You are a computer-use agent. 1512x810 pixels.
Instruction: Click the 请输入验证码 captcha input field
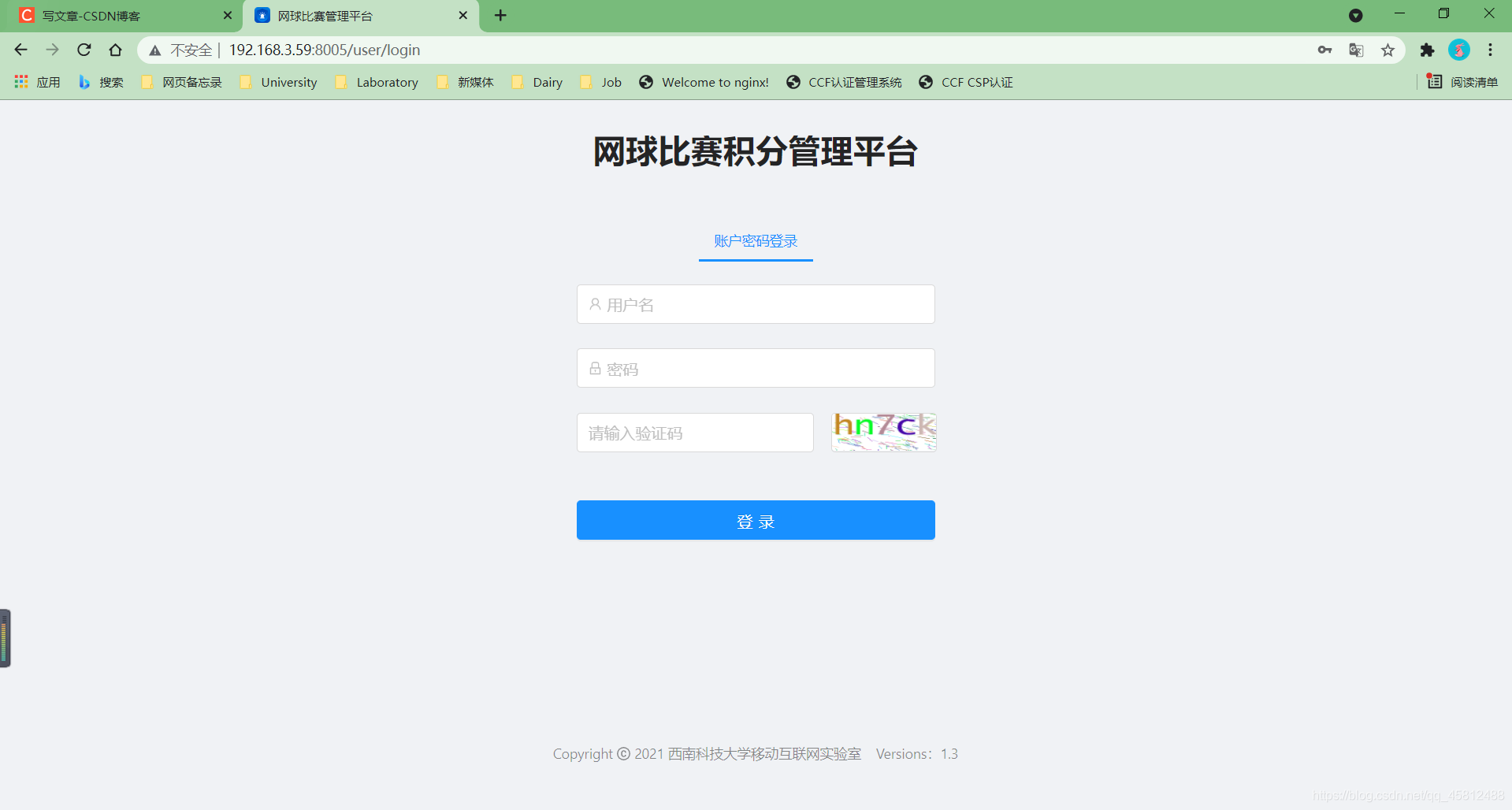(x=695, y=433)
